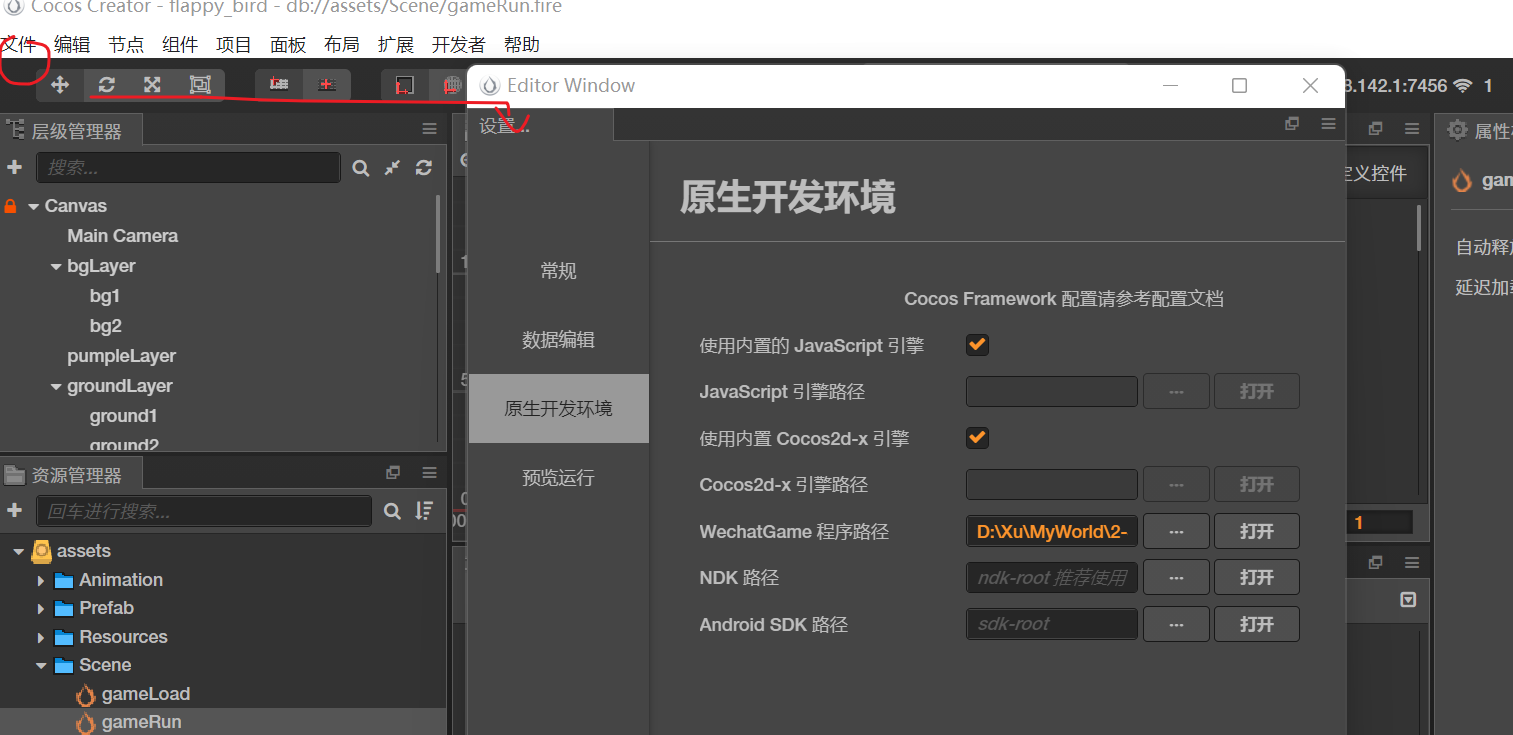Browse for the NDK 路径
Image resolution: width=1513 pixels, height=735 pixels.
(1176, 577)
